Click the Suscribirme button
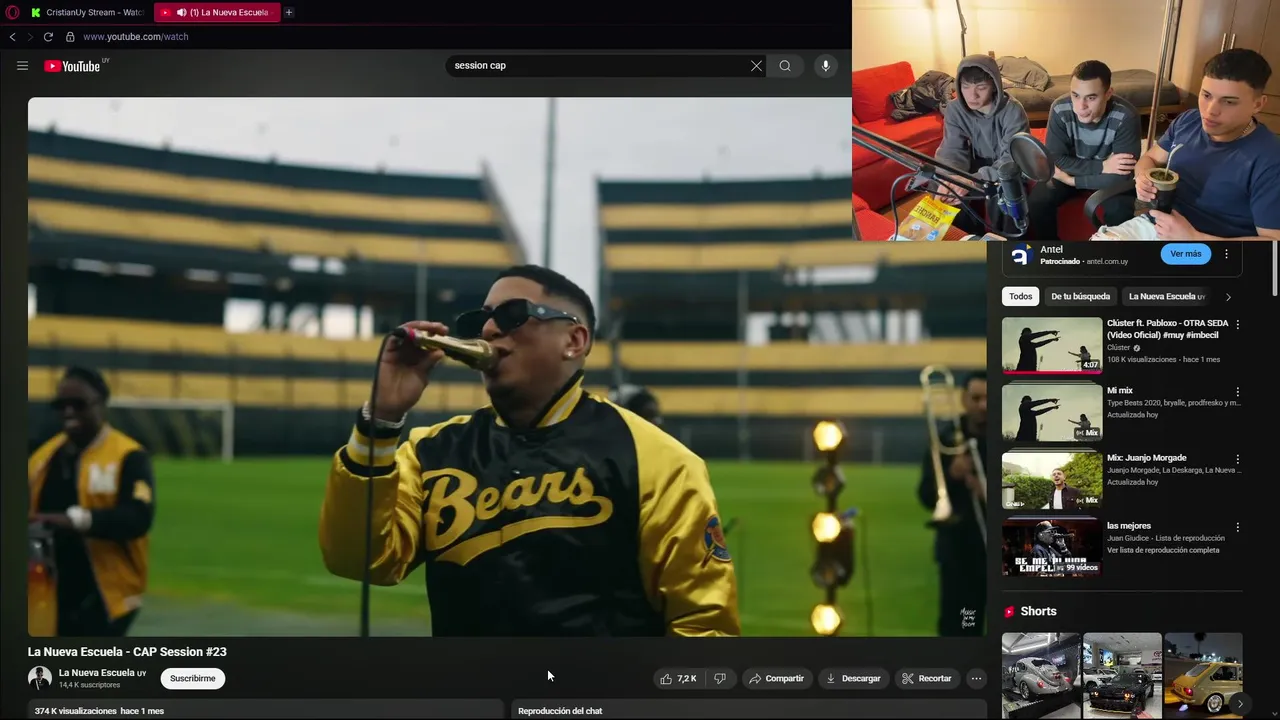 point(193,678)
